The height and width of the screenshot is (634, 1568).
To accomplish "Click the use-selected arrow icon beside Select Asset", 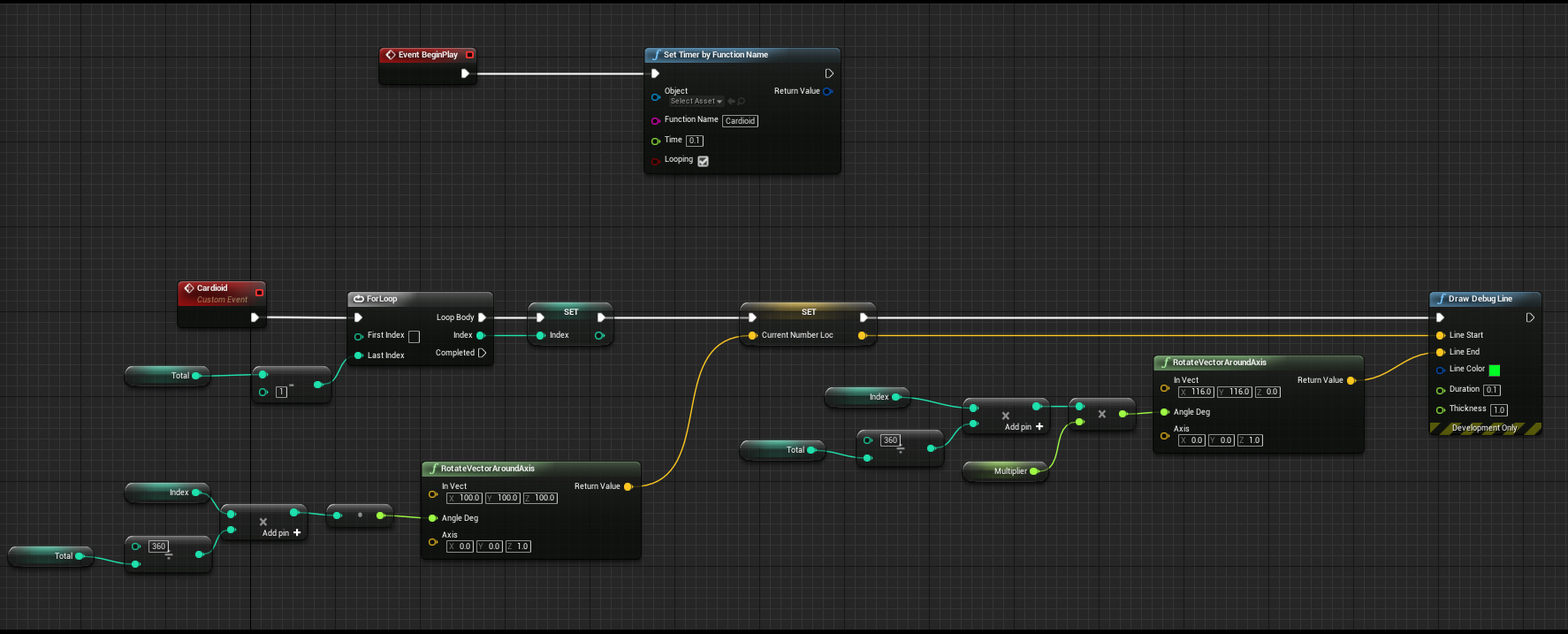I will 731,102.
